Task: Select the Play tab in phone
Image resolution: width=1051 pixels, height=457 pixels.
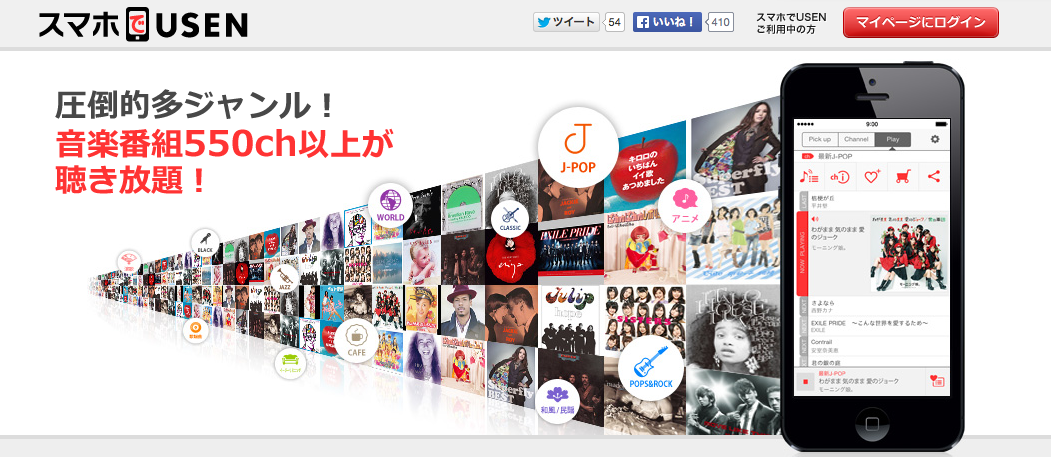Action: 893,139
